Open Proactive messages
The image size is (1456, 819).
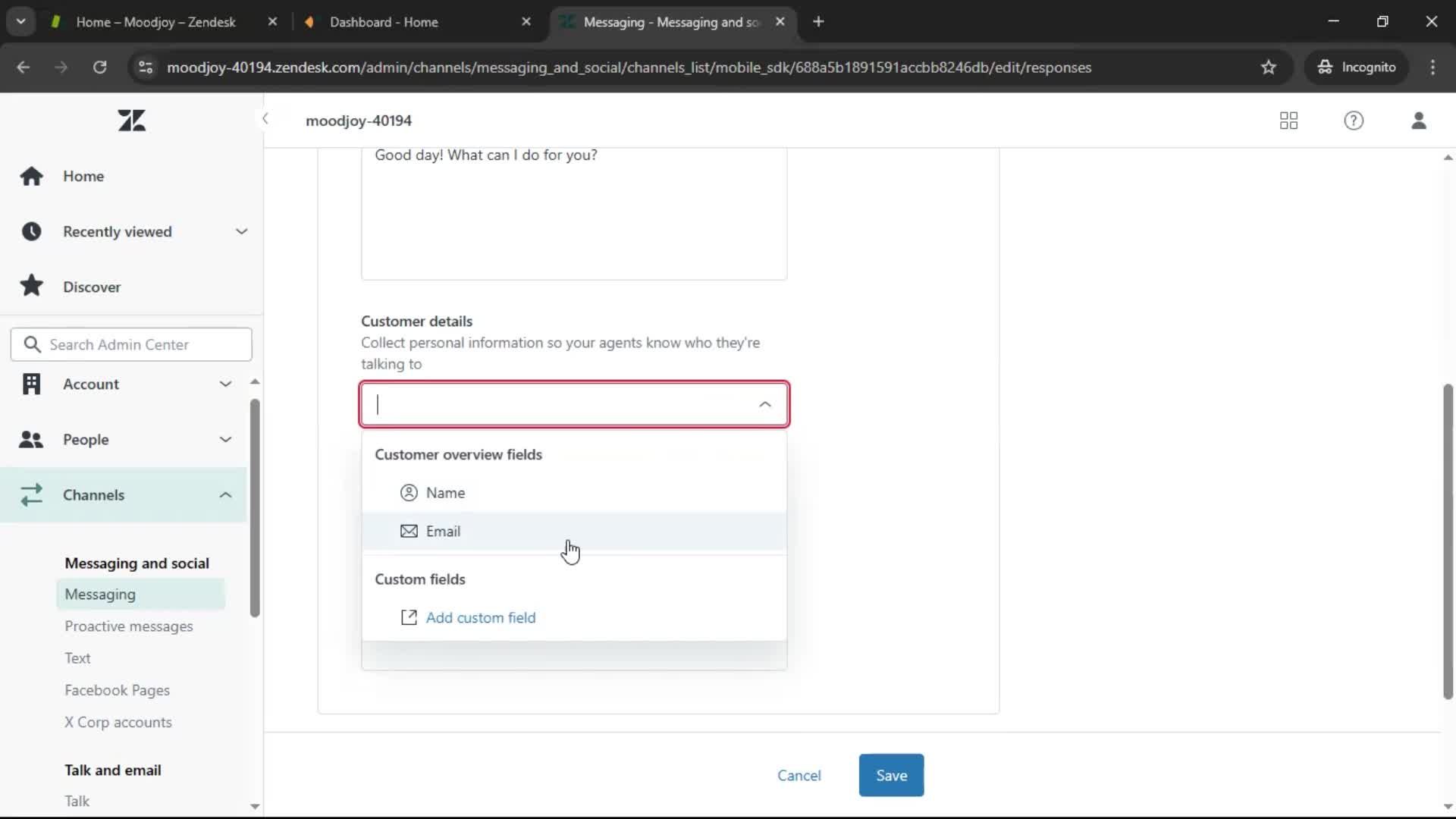(129, 626)
